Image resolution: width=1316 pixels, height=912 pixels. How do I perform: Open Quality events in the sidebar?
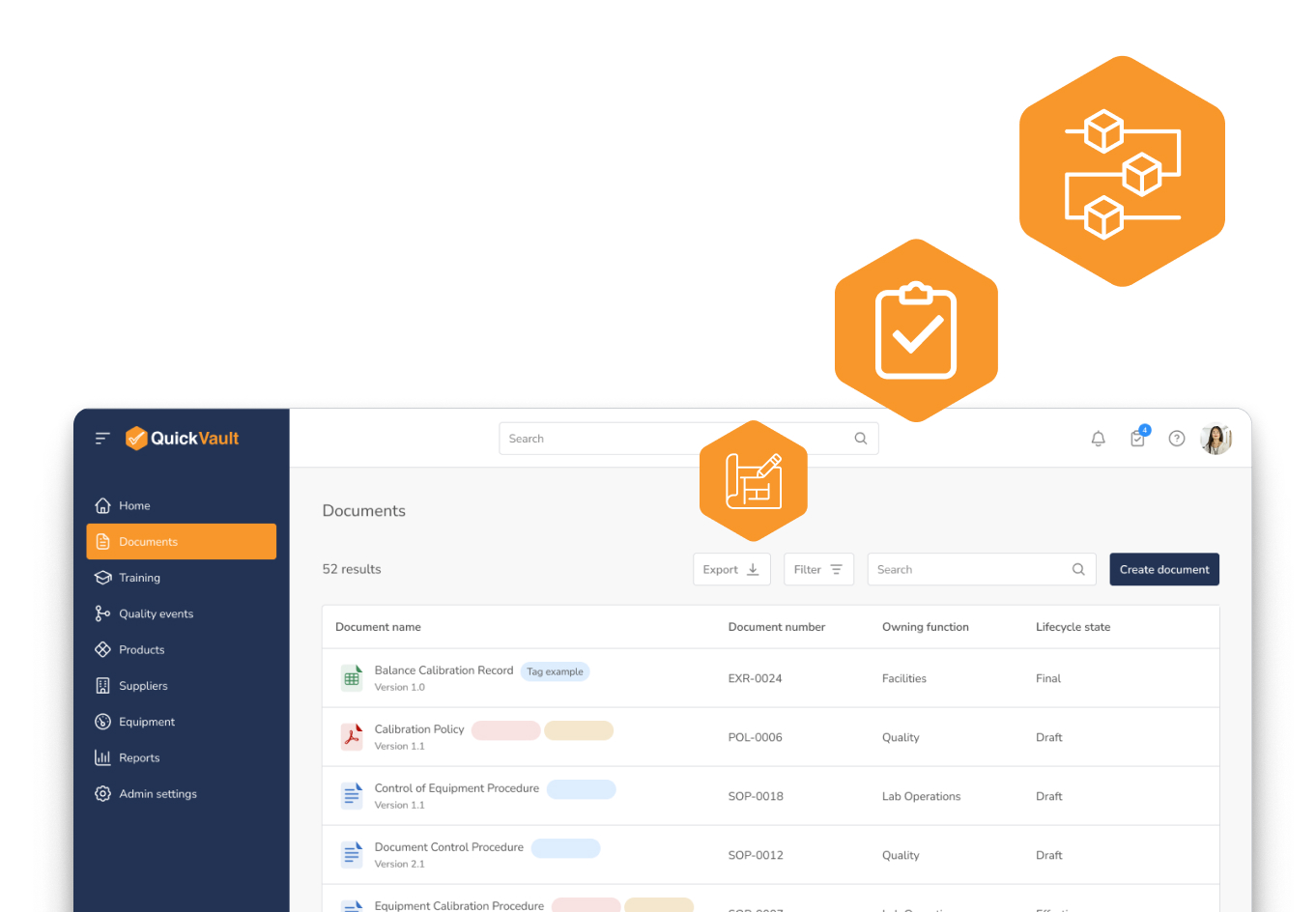tap(156, 614)
